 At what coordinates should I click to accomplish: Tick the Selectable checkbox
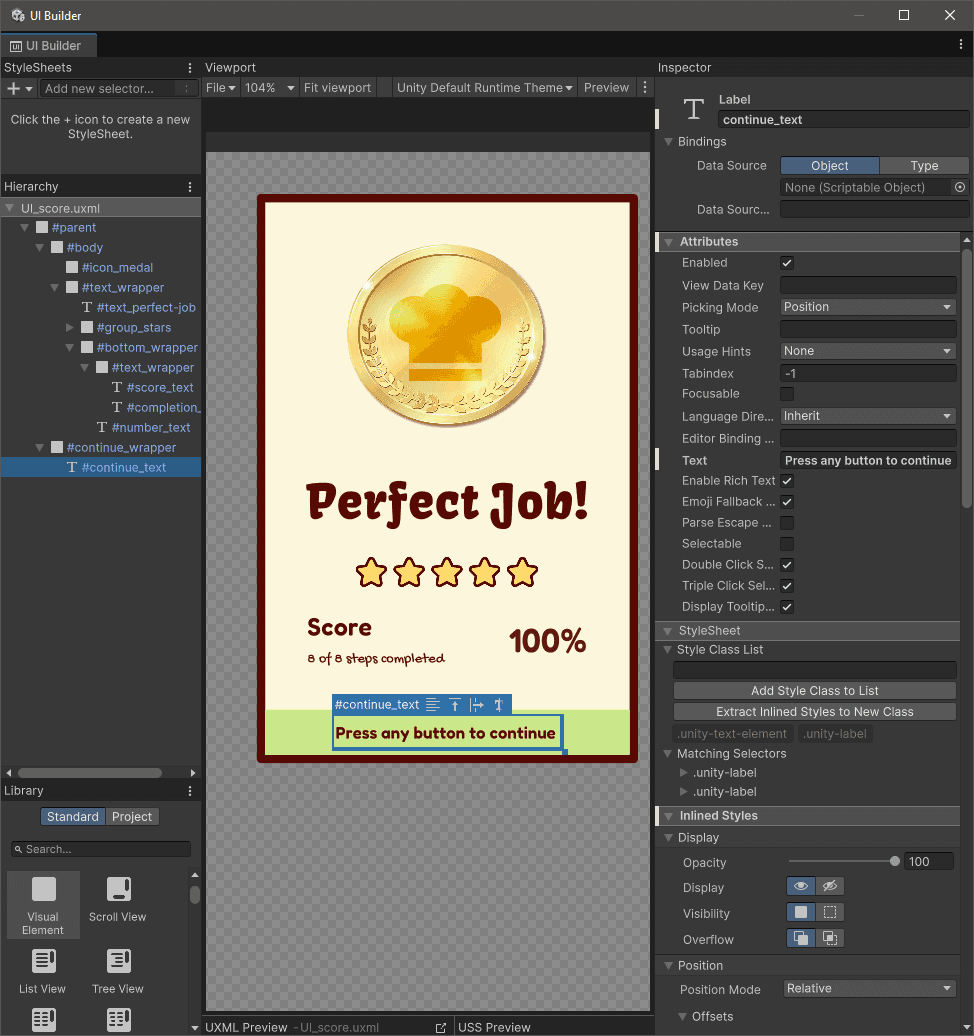[787, 544]
